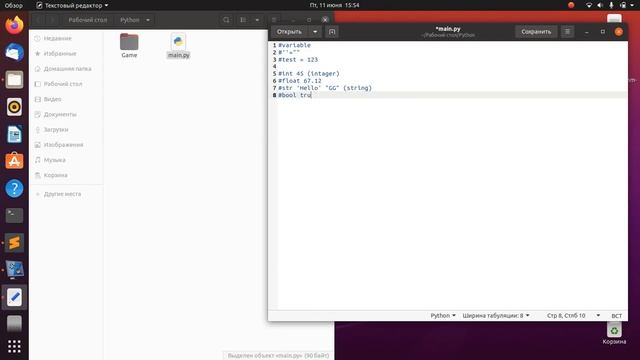Select Видео in Files sidebar

pos(66,99)
